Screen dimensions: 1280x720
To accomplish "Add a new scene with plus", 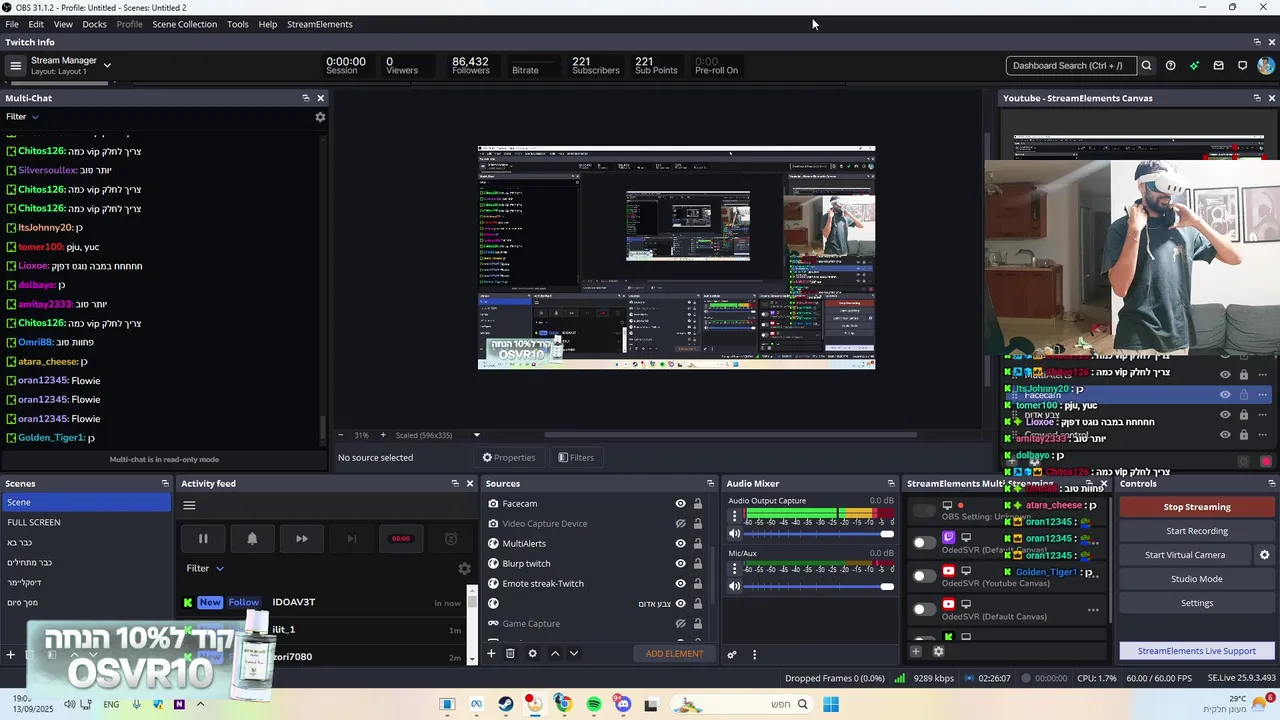I will point(10,655).
